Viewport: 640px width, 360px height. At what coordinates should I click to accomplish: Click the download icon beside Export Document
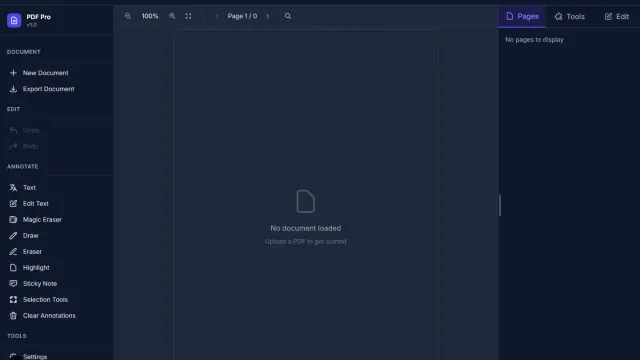coord(13,89)
